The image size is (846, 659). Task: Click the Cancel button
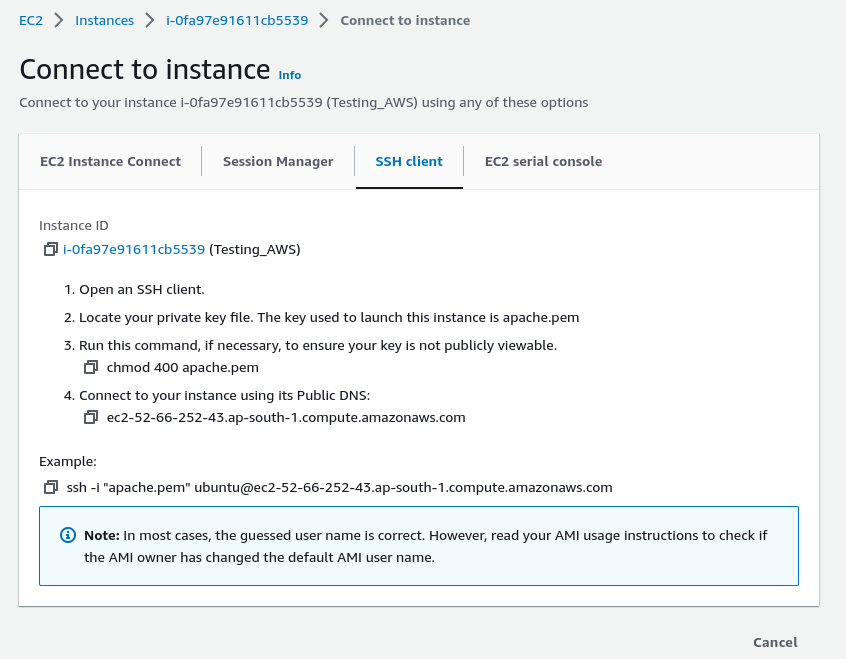pos(775,642)
